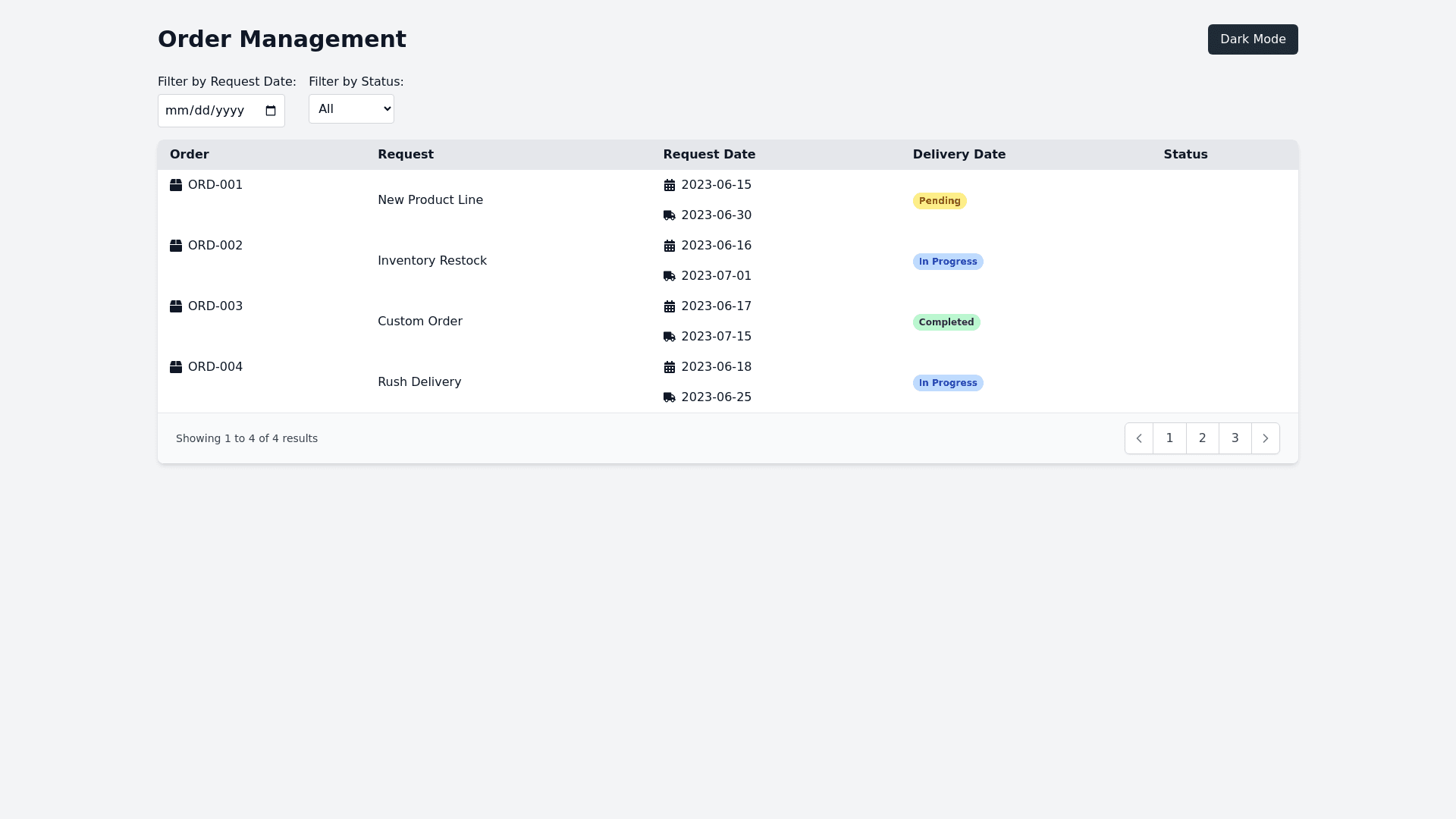
Task: Toggle Dark Mode on
Action: point(1252,39)
